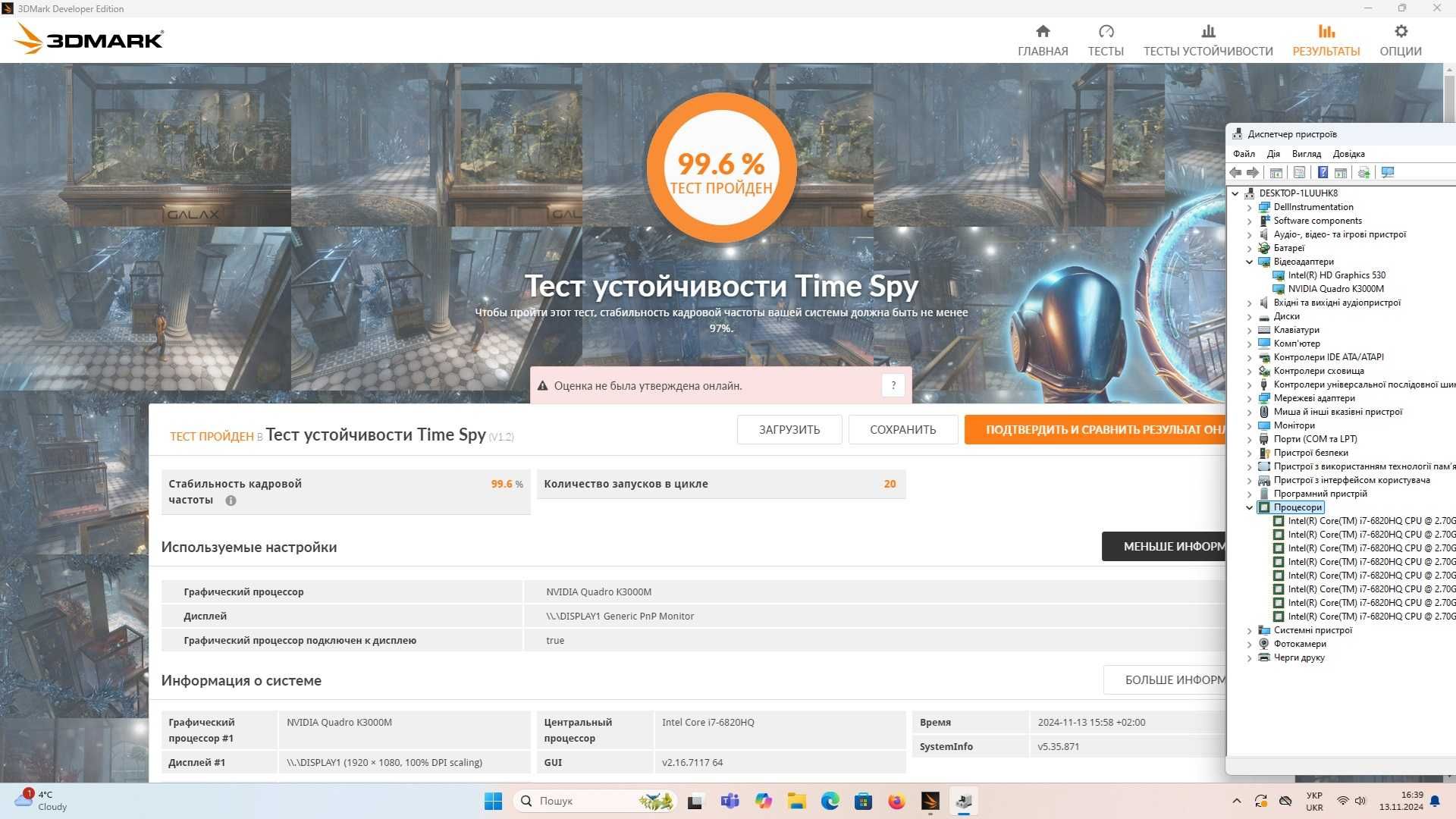The image size is (1456, 819).
Task: Select Порти (COM та LPT) tree item
Action: tap(1315, 439)
